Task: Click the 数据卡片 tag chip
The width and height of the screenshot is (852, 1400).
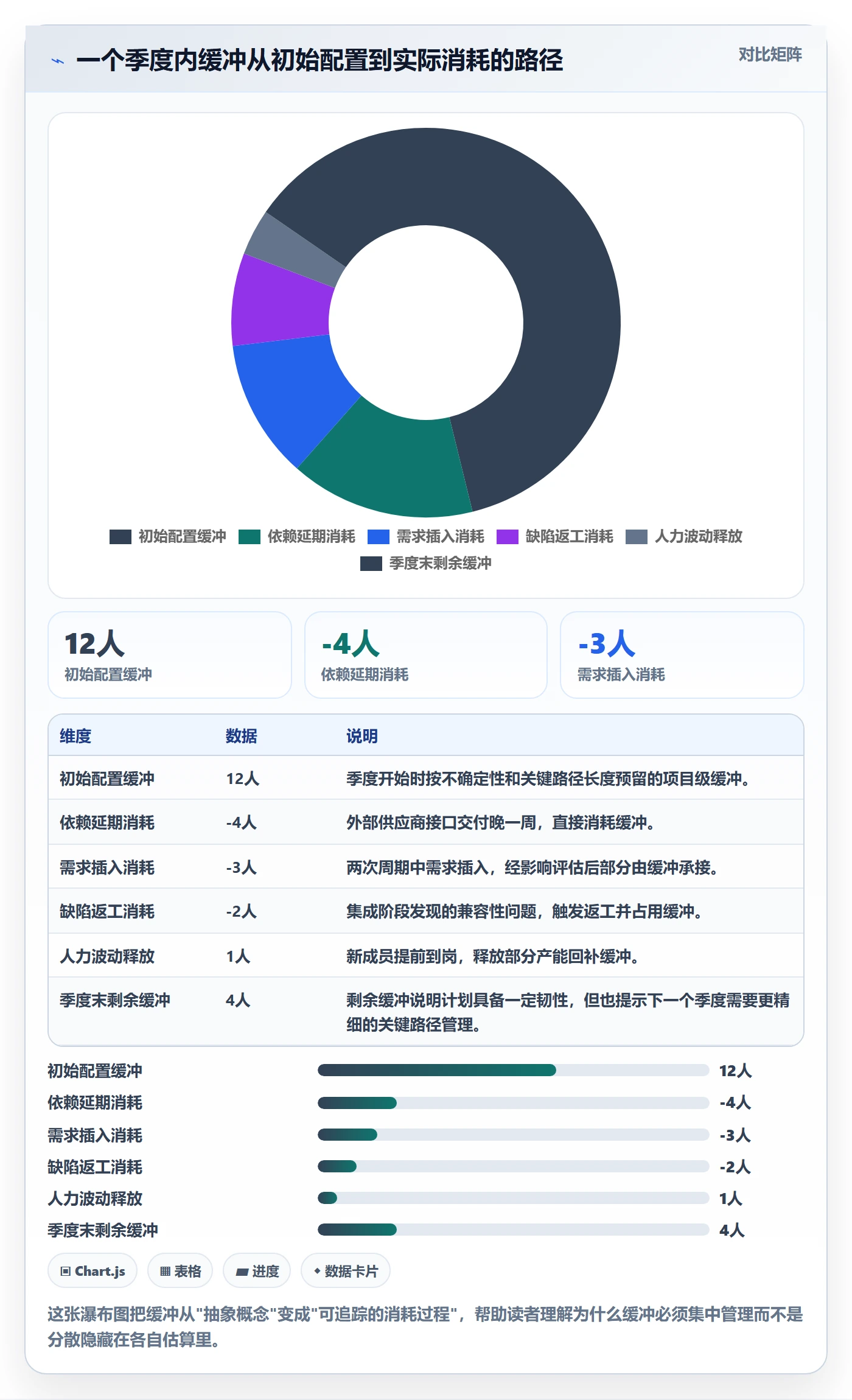Action: (346, 1271)
